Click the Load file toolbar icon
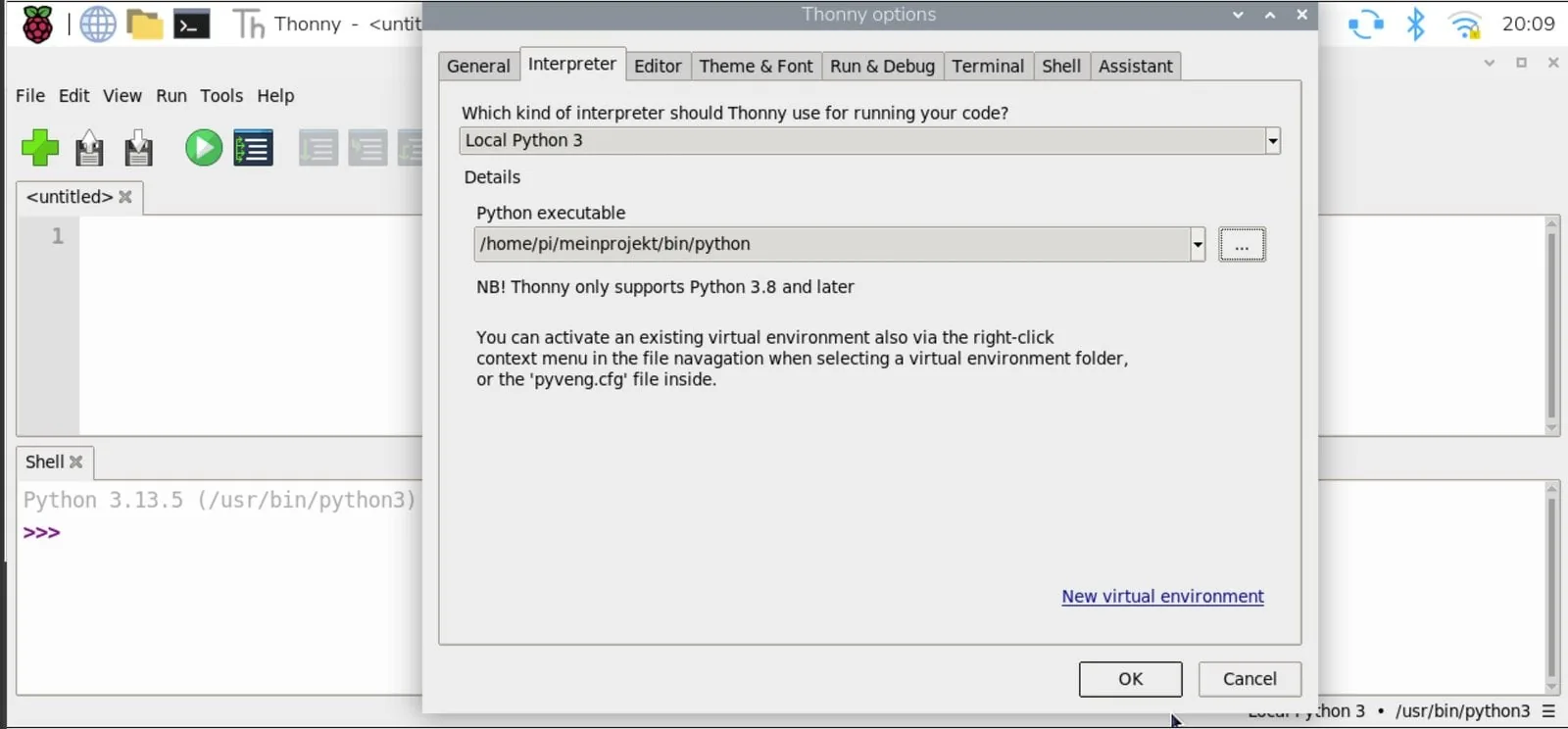 [89, 148]
